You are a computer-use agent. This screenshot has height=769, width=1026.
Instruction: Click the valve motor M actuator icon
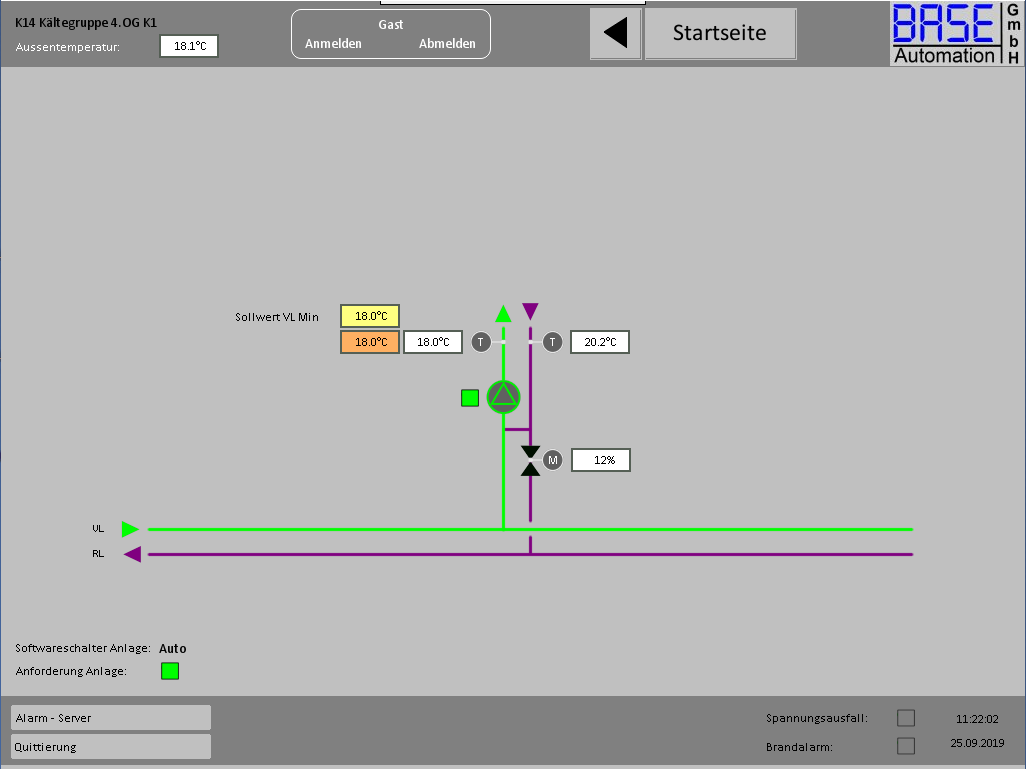pos(553,460)
